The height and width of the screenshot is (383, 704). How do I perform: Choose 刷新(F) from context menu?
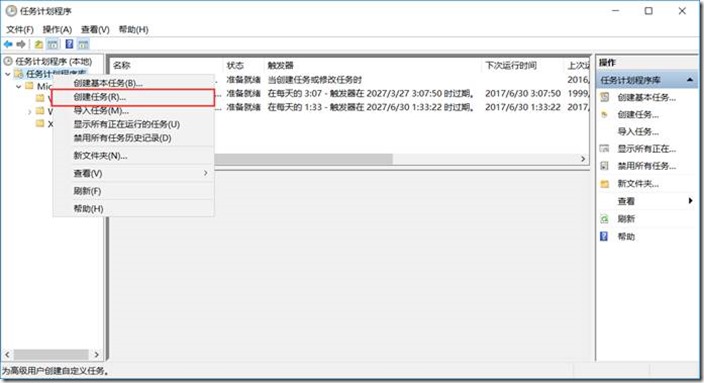(133, 191)
